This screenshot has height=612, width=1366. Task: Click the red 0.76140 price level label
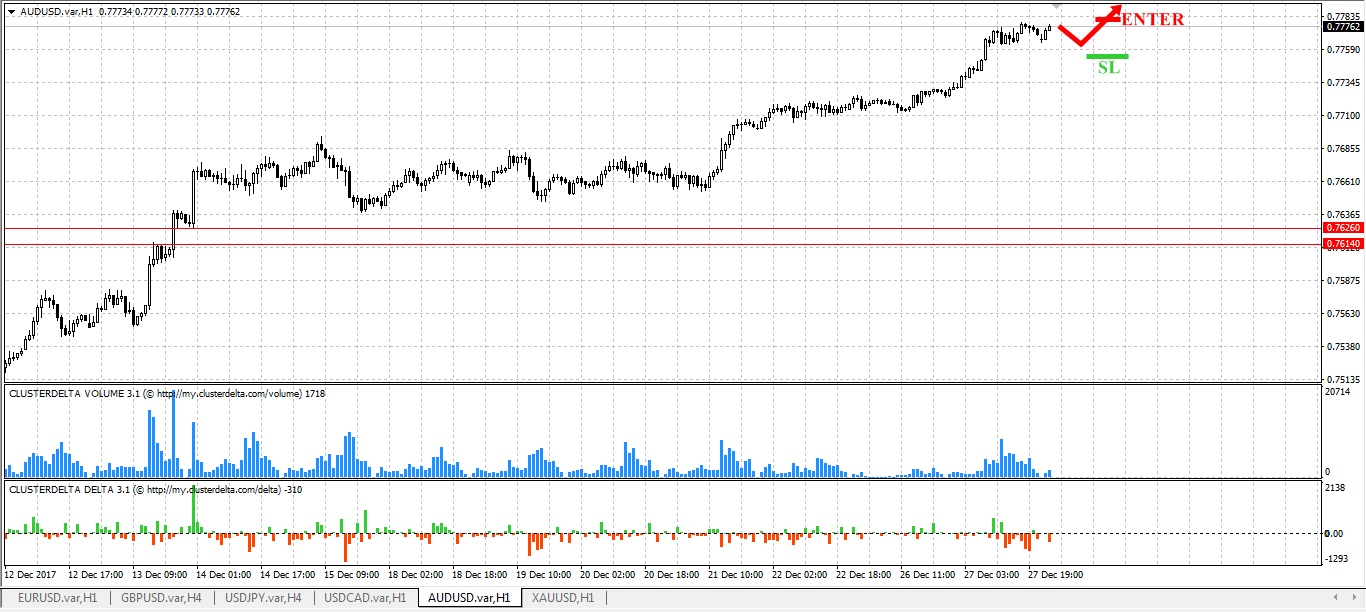(1341, 244)
